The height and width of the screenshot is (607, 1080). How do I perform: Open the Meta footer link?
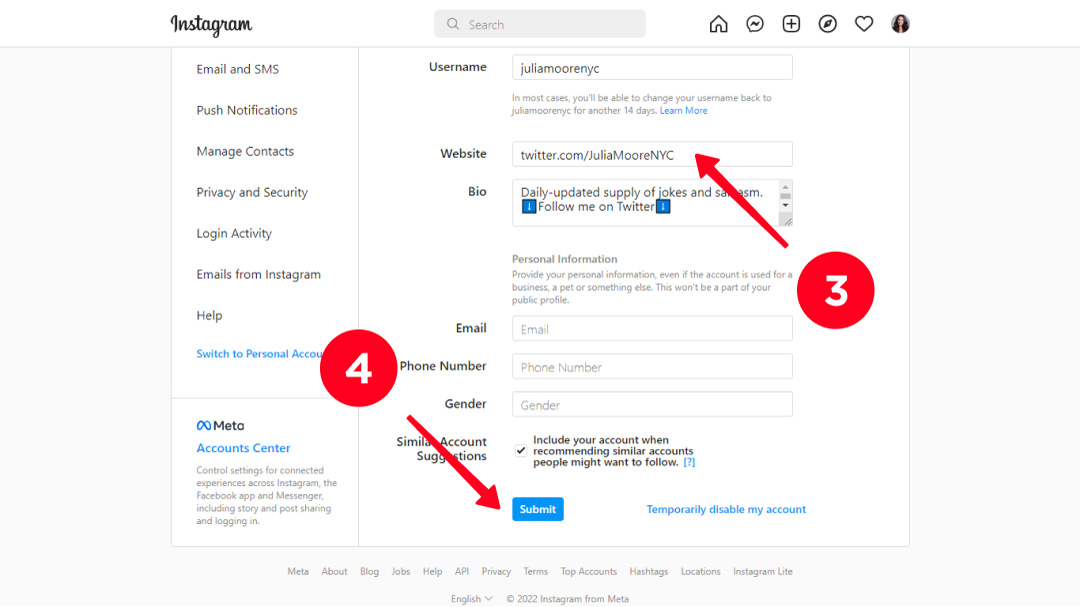point(298,571)
